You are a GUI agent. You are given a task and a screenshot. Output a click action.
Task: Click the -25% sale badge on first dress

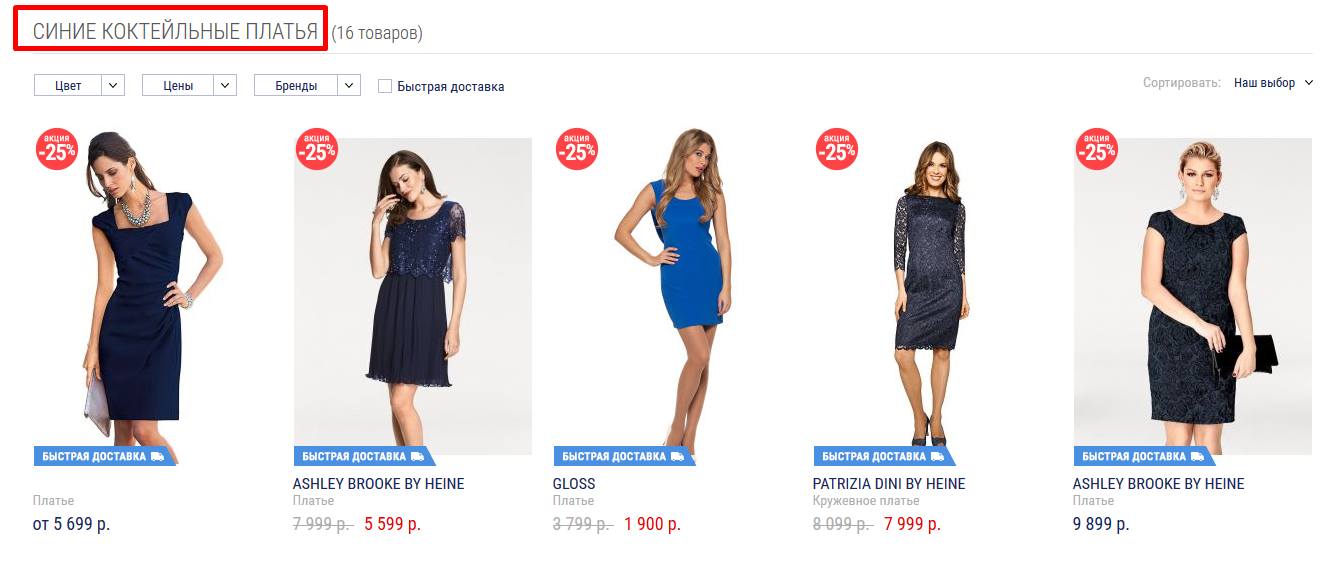57,150
